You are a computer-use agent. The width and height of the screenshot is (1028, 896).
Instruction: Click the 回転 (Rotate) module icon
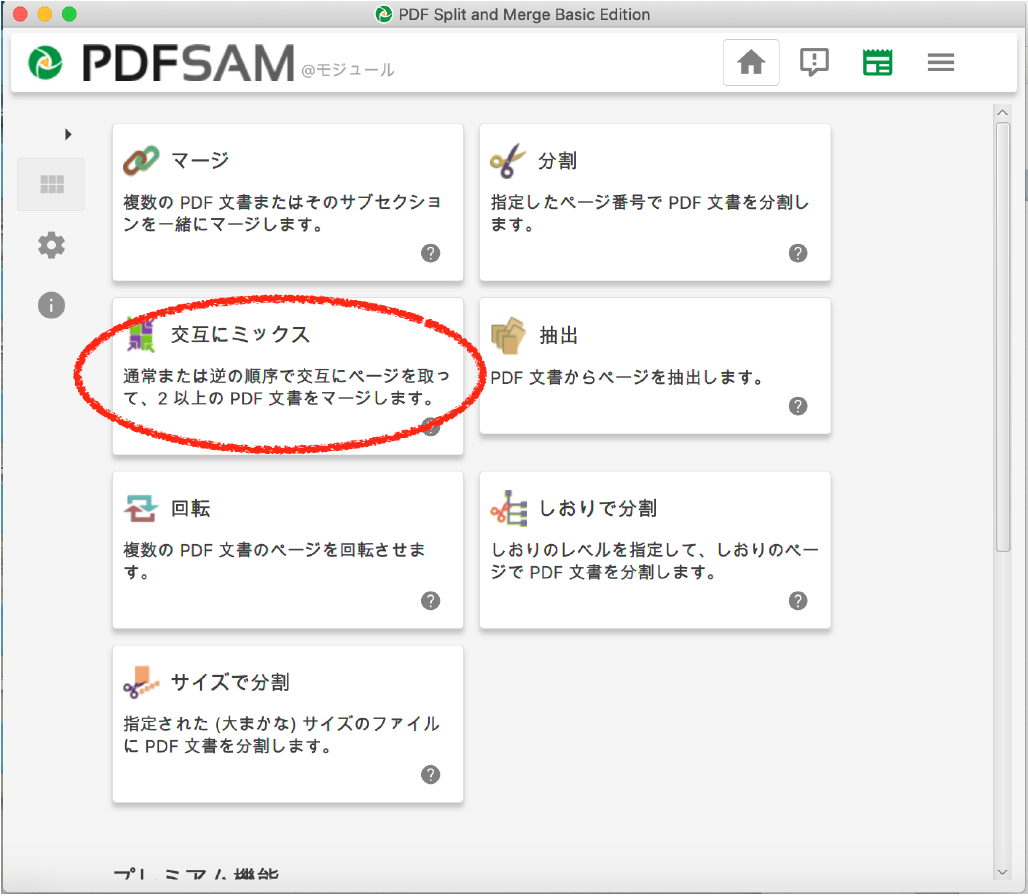[x=141, y=509]
